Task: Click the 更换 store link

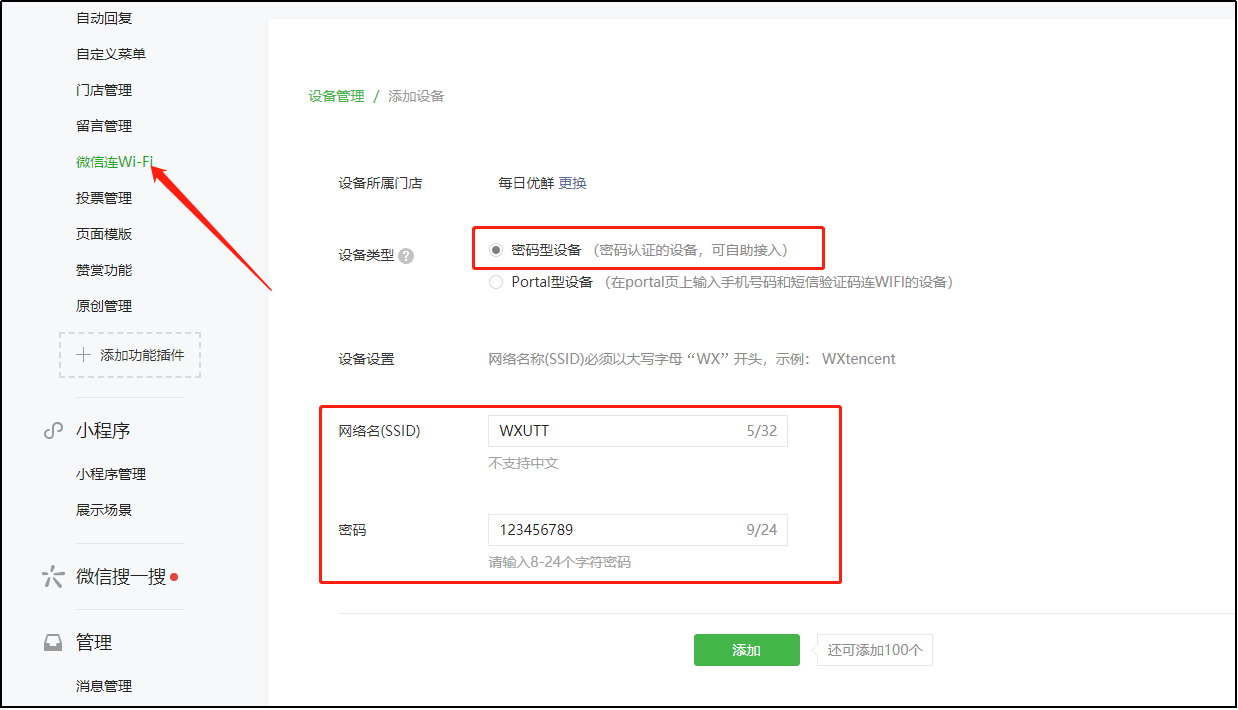Action: (x=573, y=183)
